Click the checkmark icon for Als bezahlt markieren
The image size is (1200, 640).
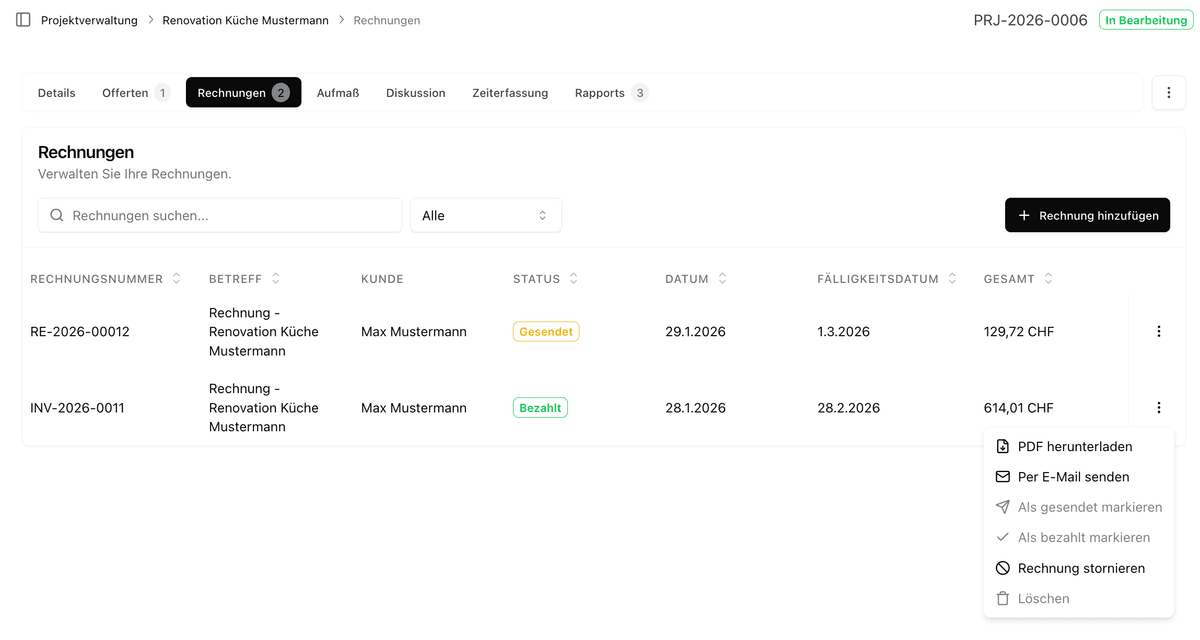coord(1002,537)
